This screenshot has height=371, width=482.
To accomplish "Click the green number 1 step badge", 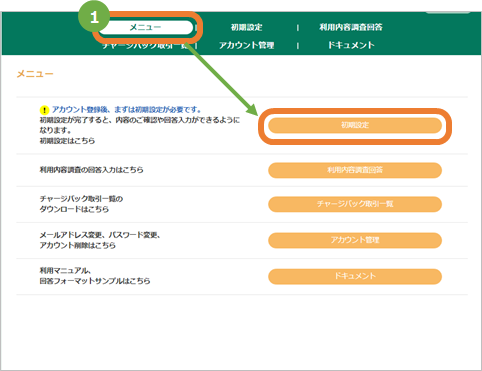I will click(x=94, y=17).
